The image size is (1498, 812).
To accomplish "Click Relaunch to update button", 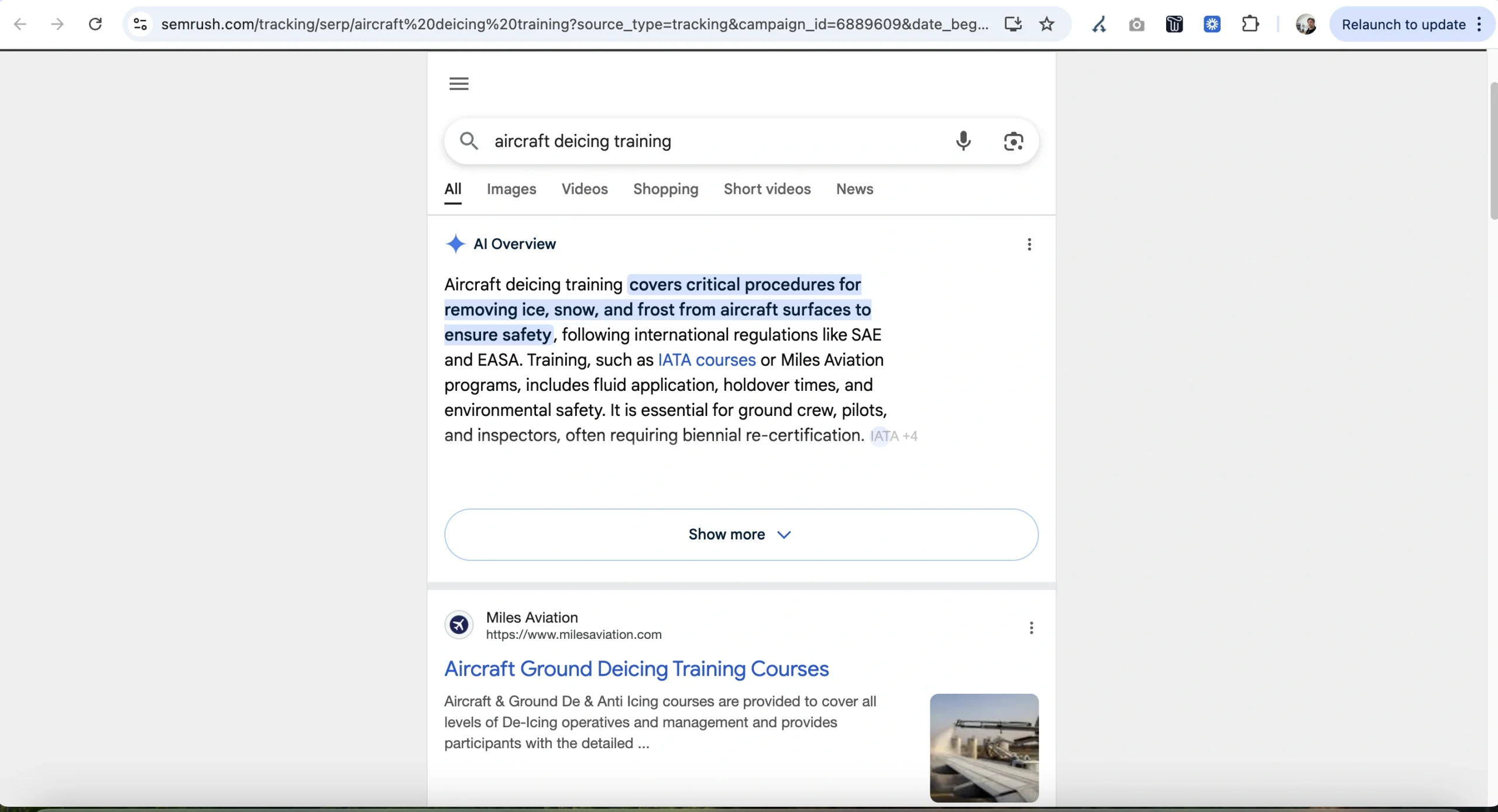I will coord(1403,24).
